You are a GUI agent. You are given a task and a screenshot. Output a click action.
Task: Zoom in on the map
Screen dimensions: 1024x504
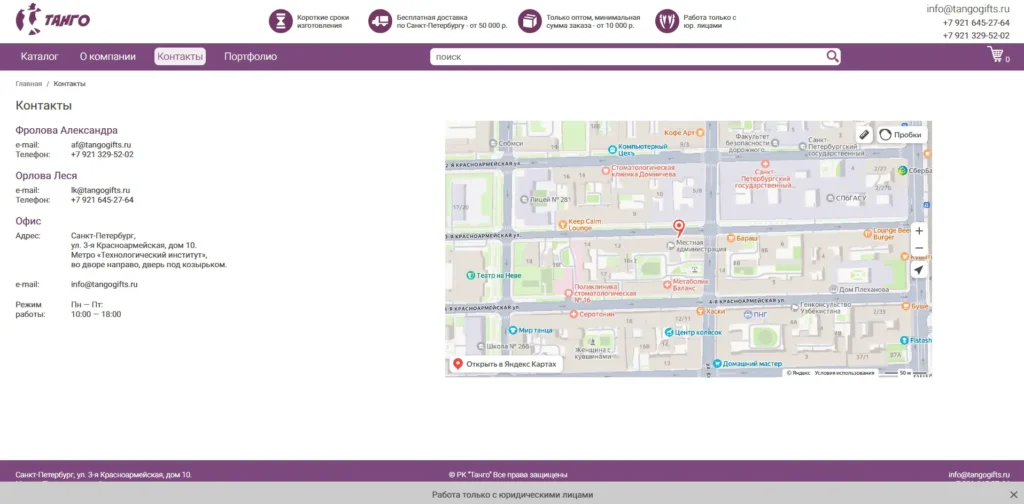919,231
